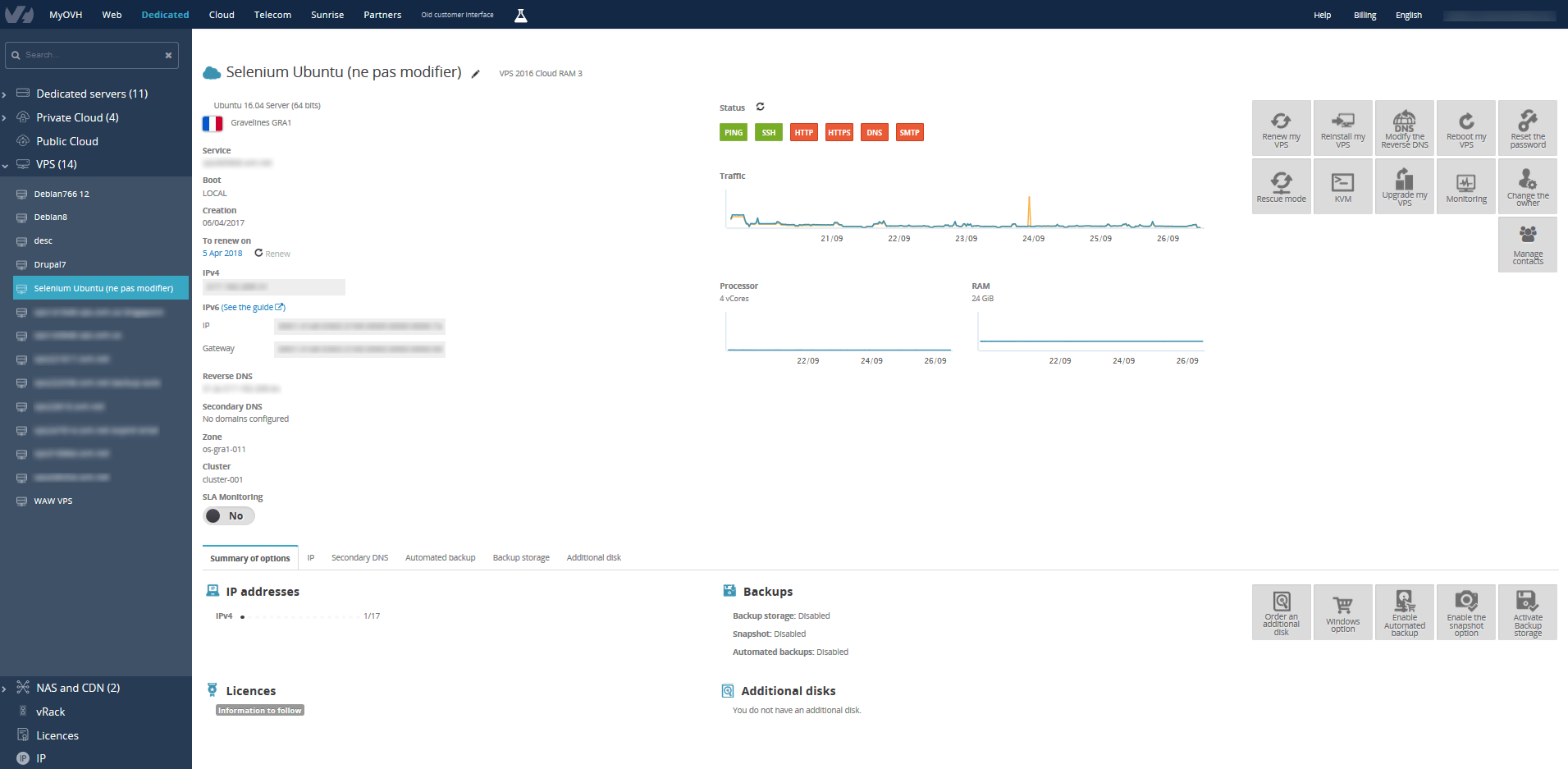This screenshot has width=1568, height=769.
Task: Open MyOVH top menu
Action: point(66,15)
